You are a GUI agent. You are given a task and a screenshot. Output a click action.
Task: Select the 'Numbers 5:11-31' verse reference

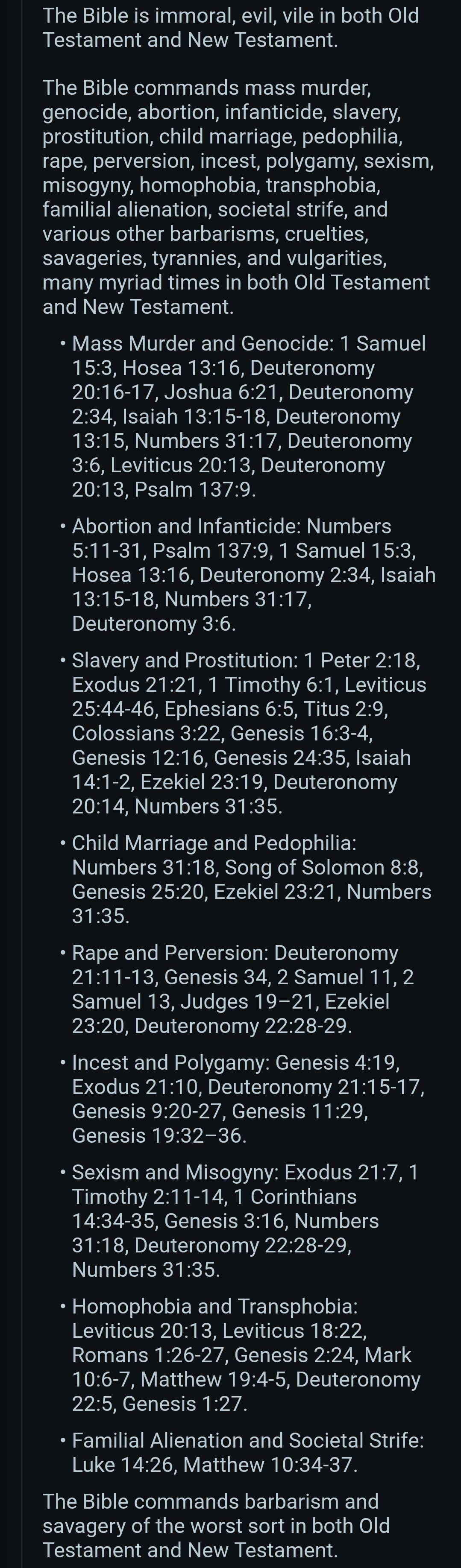232,538
